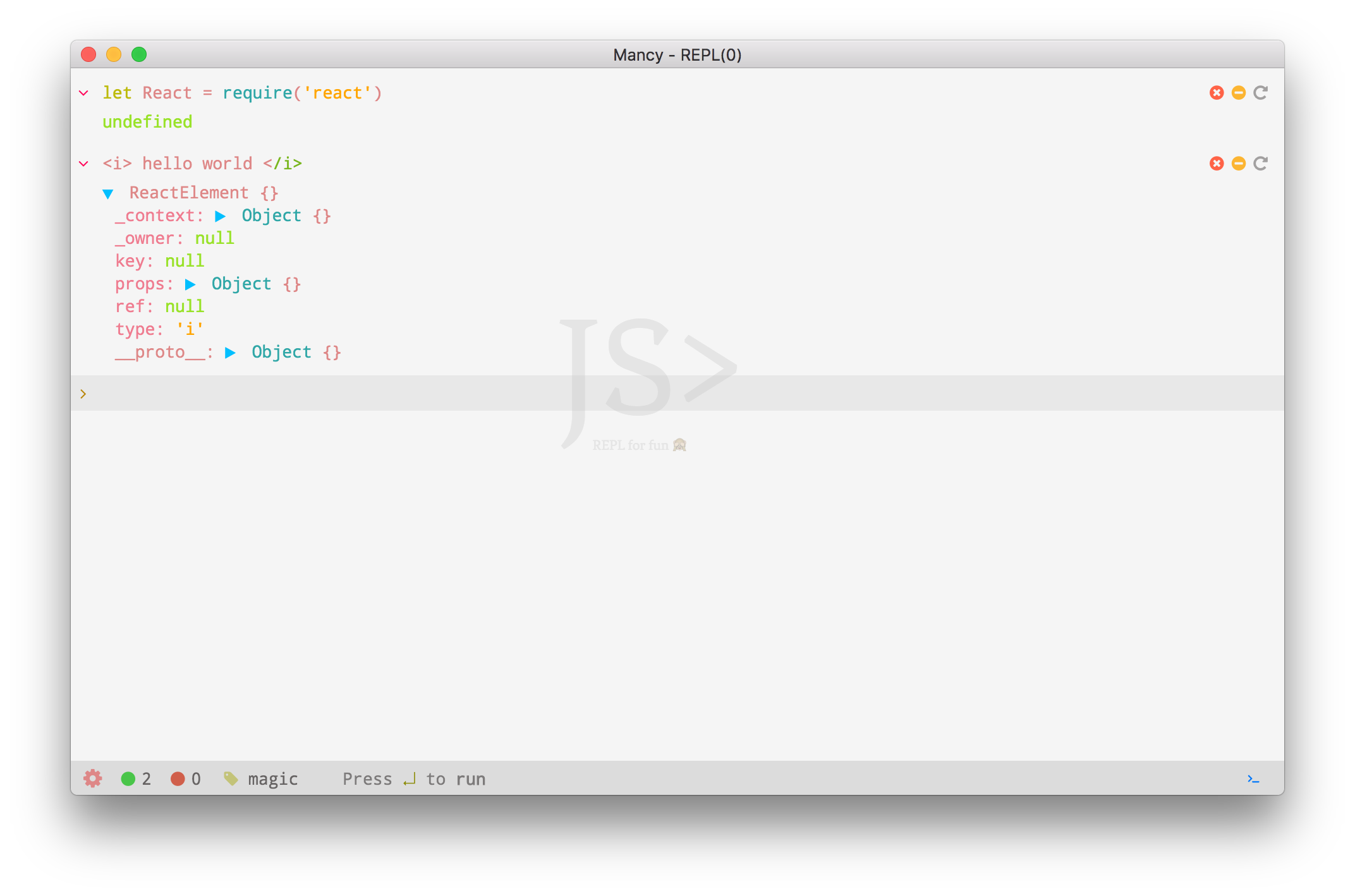1355x896 pixels.
Task: Collapse the let React entry chevron
Action: 83,93
